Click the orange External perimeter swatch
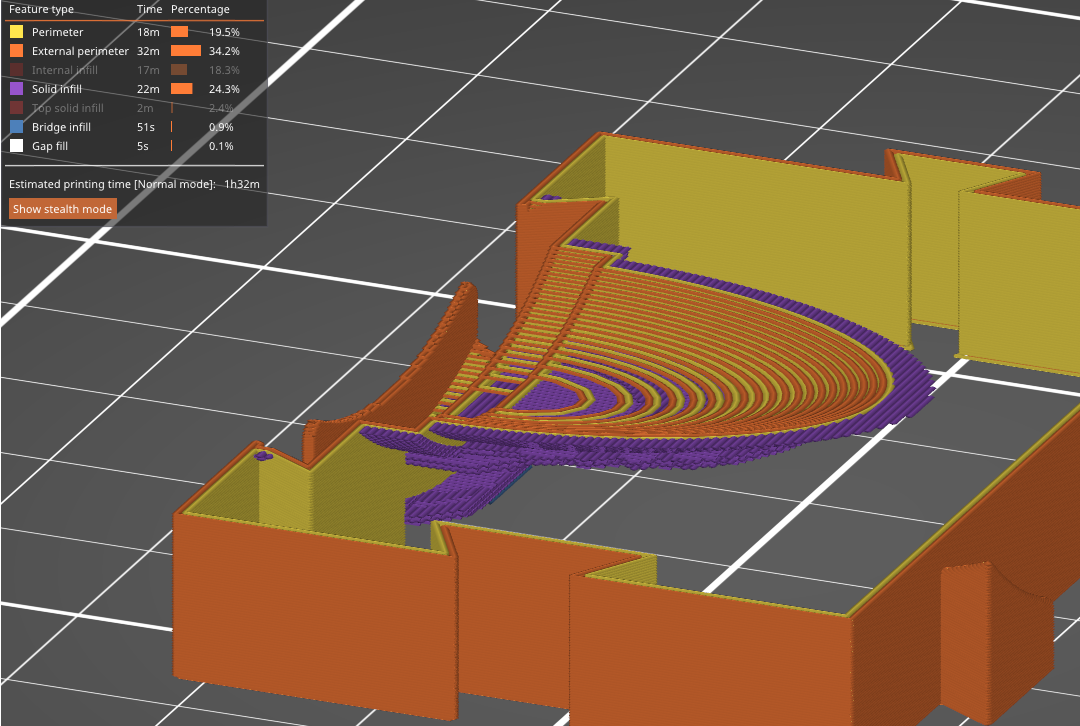Image resolution: width=1080 pixels, height=726 pixels. (17, 51)
